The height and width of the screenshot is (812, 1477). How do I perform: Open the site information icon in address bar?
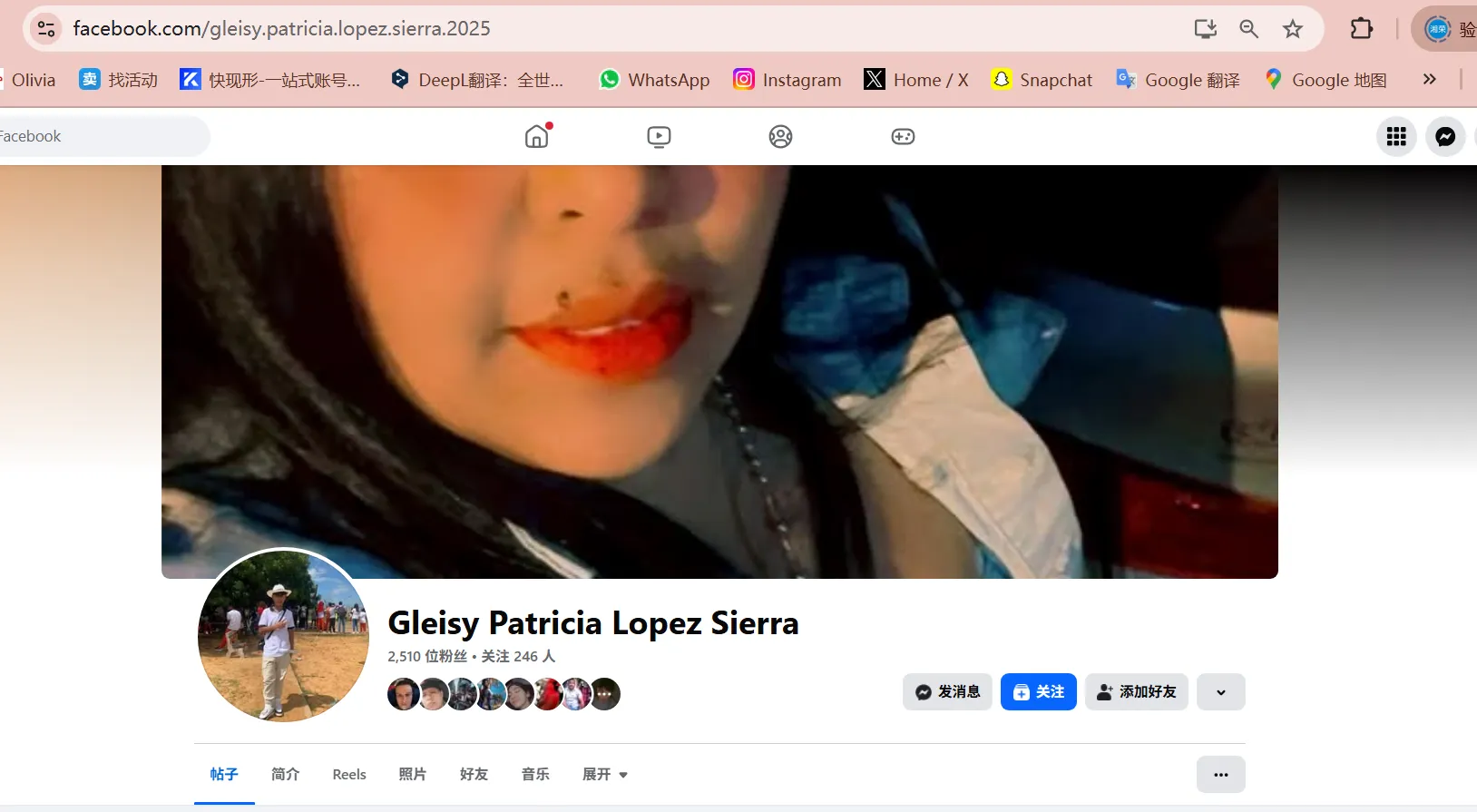click(46, 29)
